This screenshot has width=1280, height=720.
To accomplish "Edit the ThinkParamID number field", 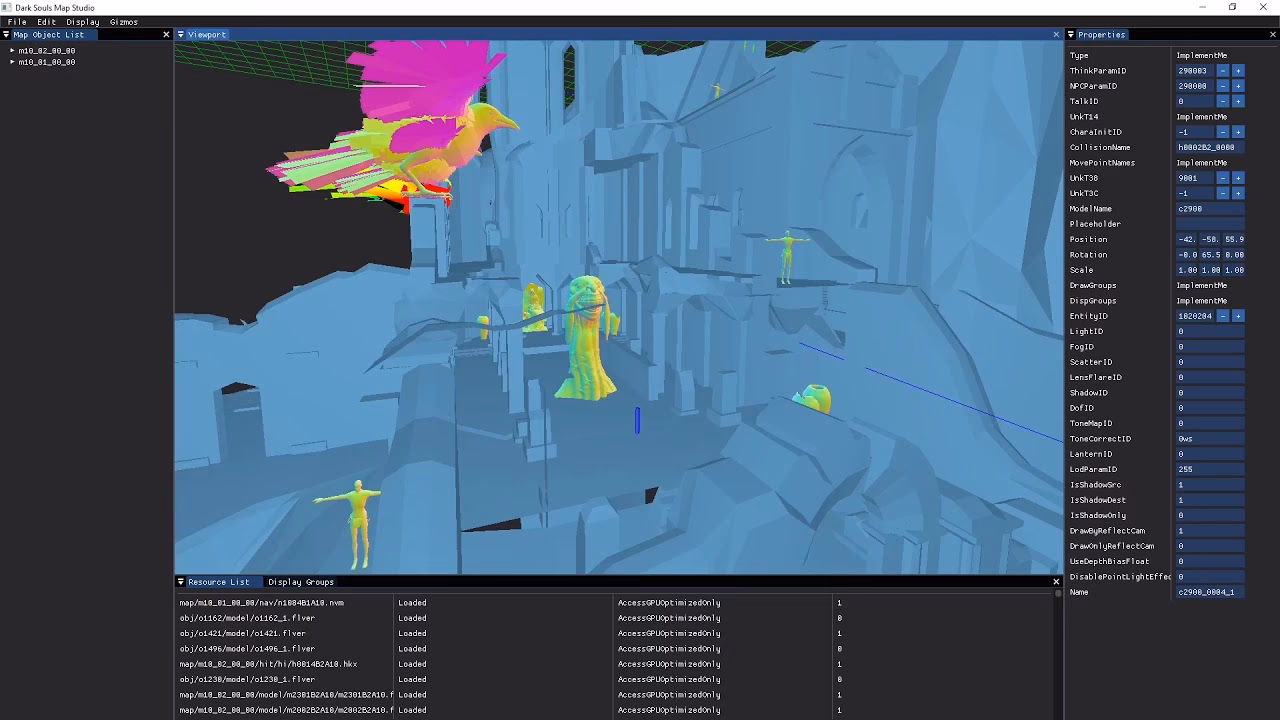I will tap(1194, 71).
